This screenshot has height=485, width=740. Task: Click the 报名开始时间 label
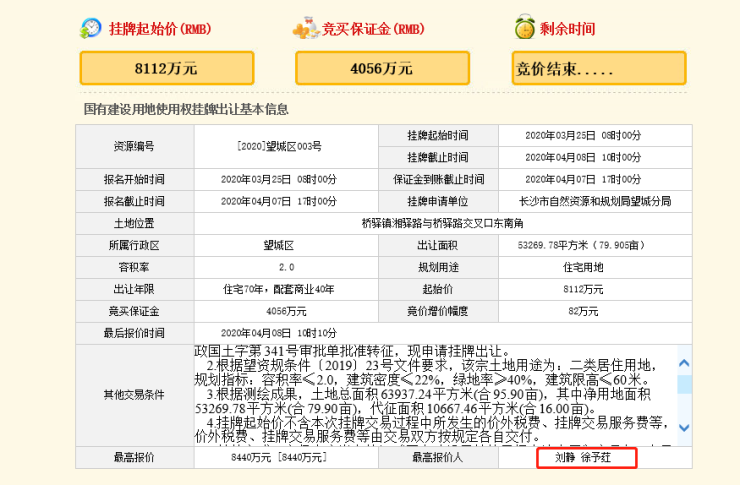point(135,179)
